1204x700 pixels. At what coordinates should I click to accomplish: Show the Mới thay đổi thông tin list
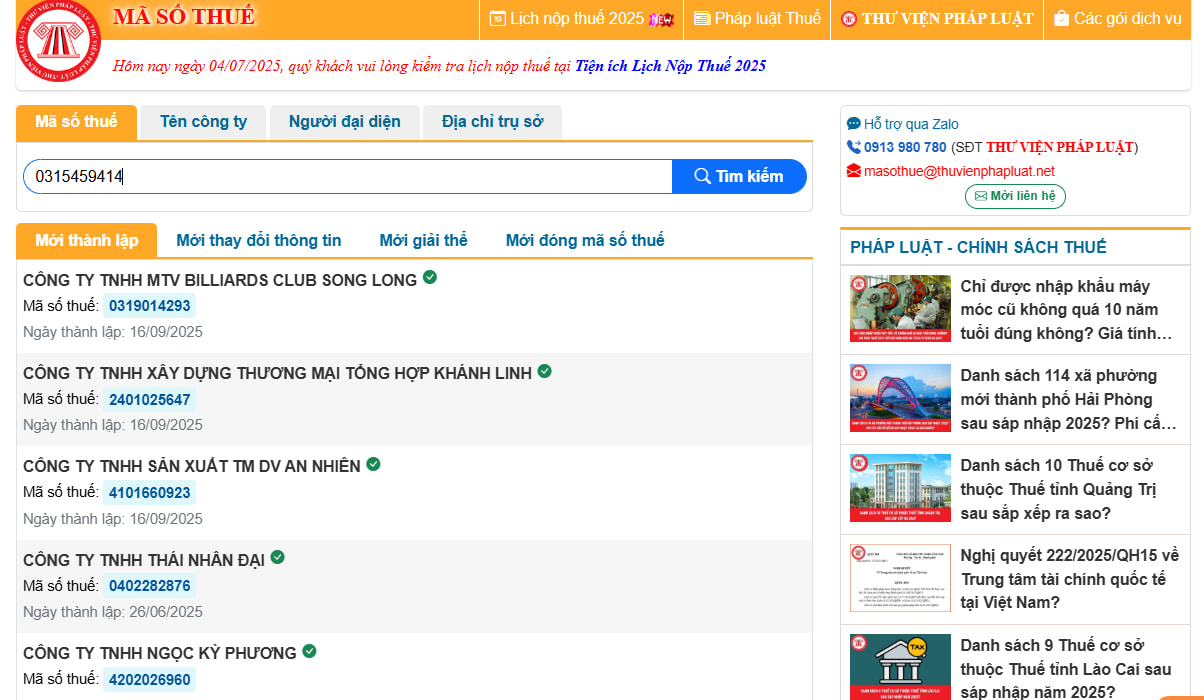point(259,240)
